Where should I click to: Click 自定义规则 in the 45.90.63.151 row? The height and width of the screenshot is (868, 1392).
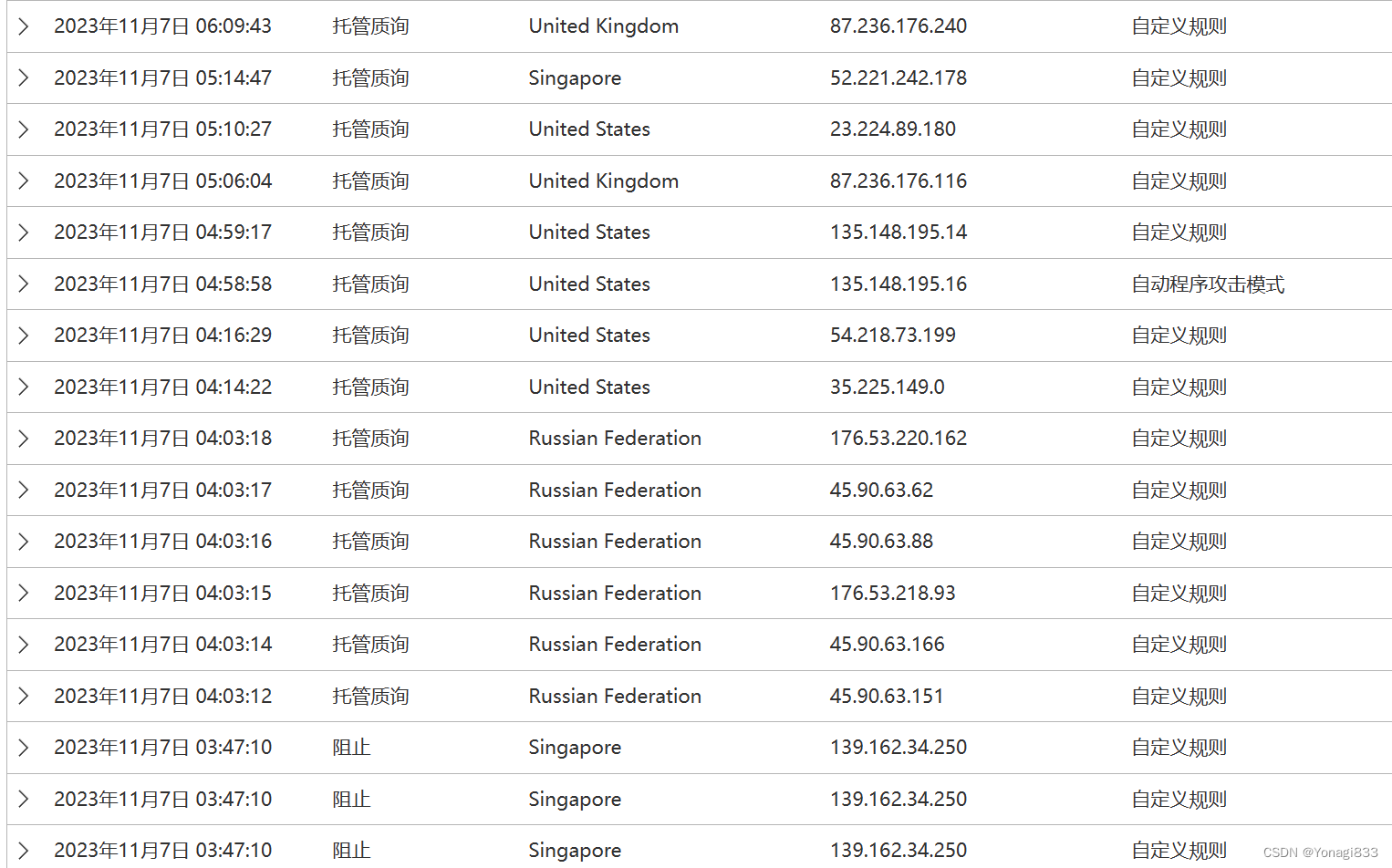coord(1179,697)
